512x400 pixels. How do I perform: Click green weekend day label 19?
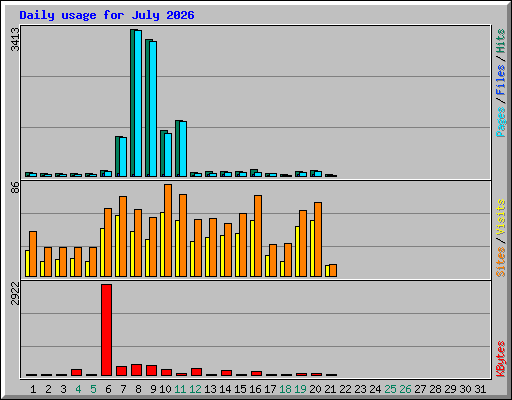300,389
